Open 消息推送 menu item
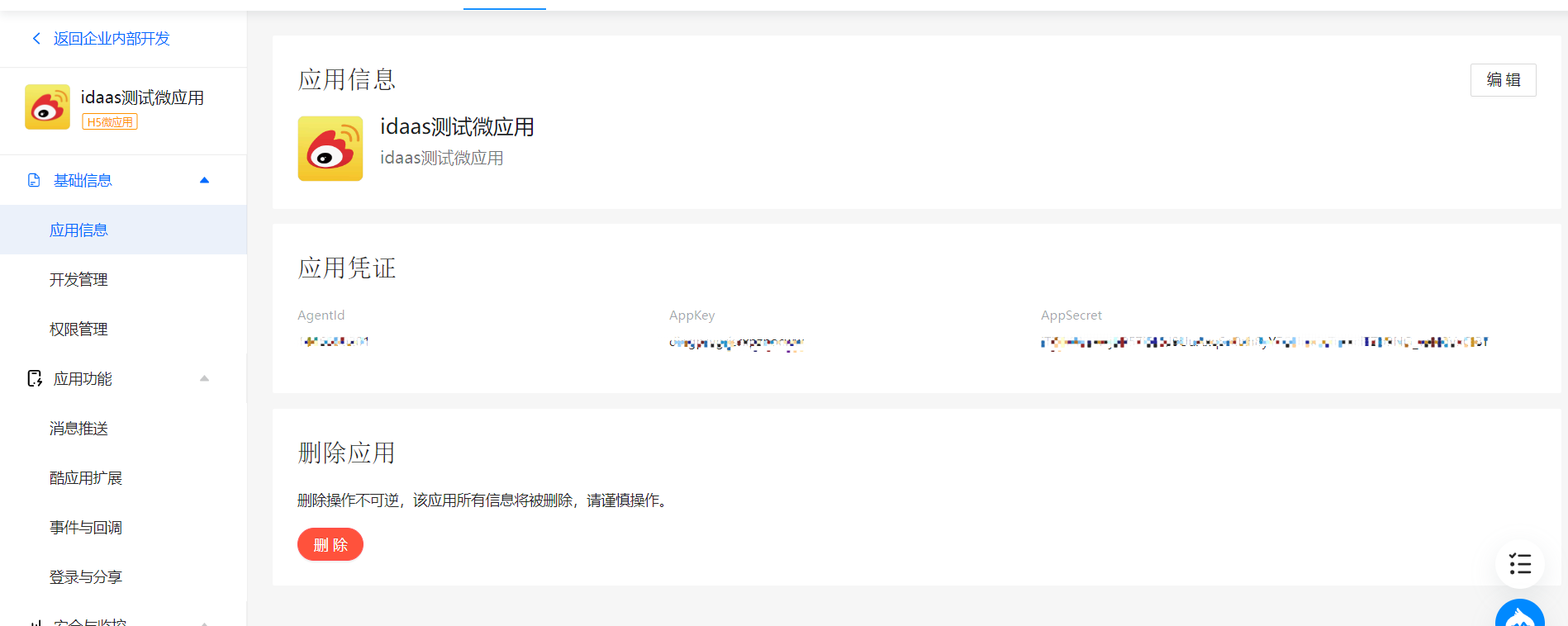Screen dimensions: 1568x626 pyautogui.click(x=78, y=429)
